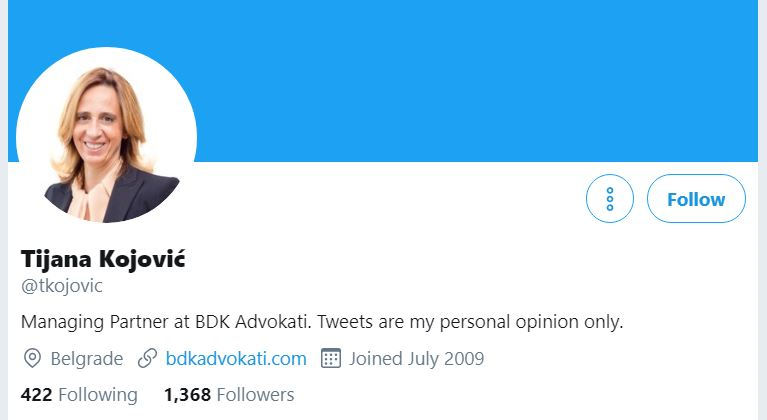Click the number 422 in the Following count
Screen dimensions: 767x420
[36, 395]
